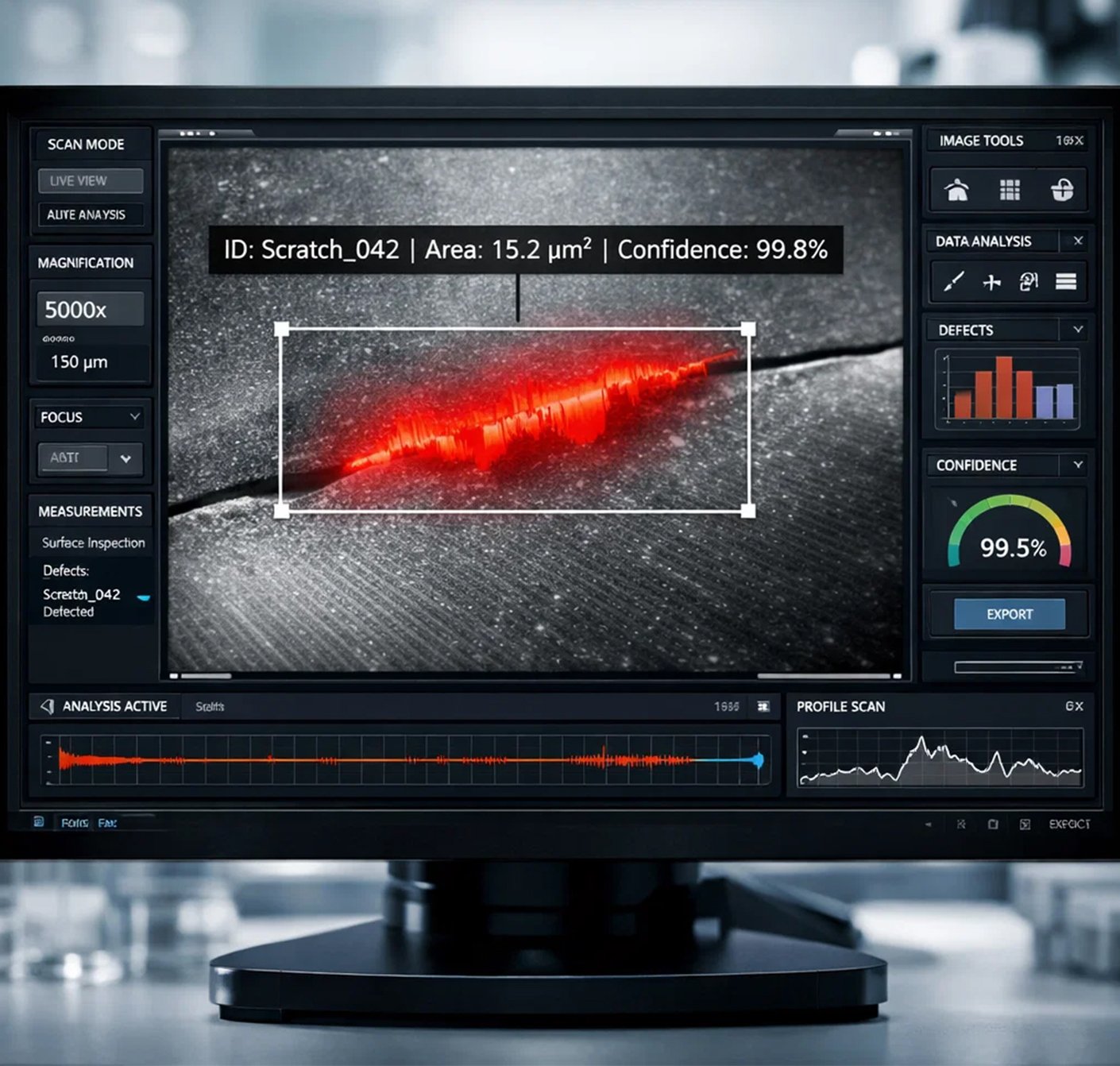Click the home icon in Image Tools
Screen dimensions: 1120x1066
tap(956, 190)
